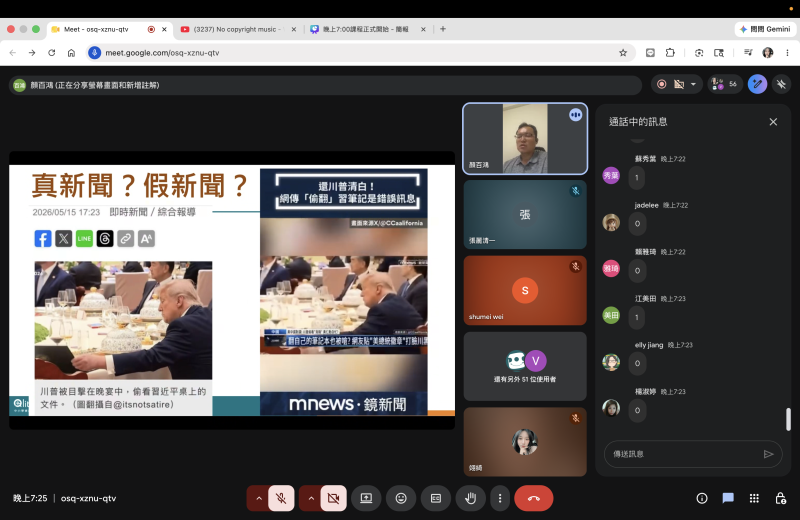Select the 張圖清一 participant tile
Screen dimensions: 800x520
525,214
